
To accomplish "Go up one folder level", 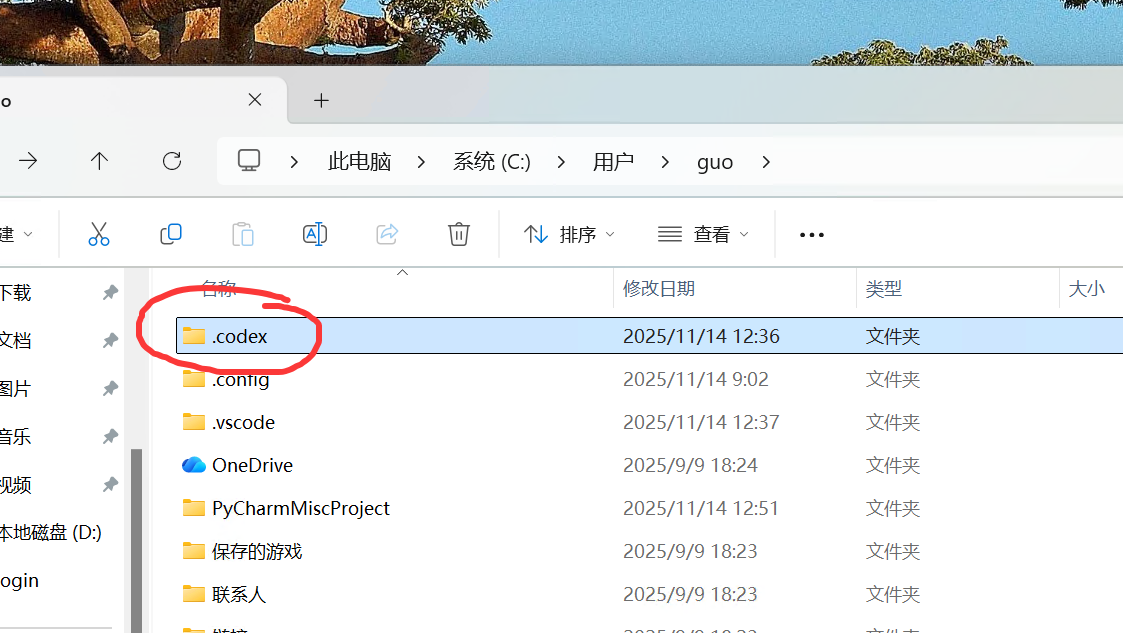I will click(x=99, y=161).
